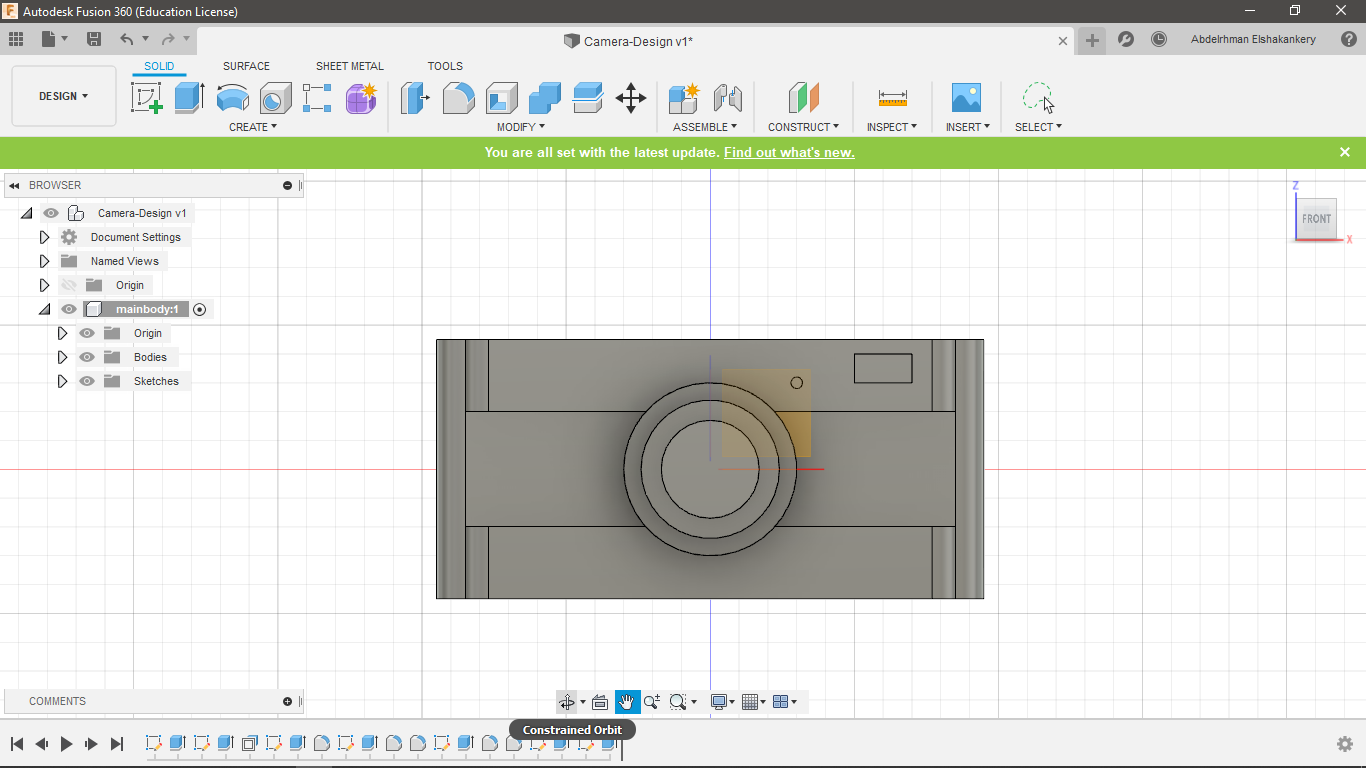Expand the Sketches folder

pos(62,381)
